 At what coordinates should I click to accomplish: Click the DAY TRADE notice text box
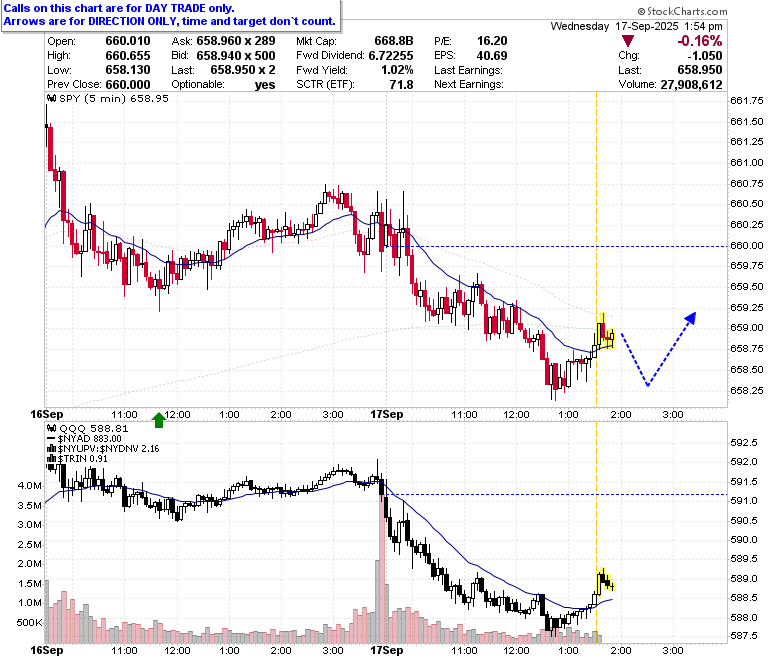pos(171,15)
